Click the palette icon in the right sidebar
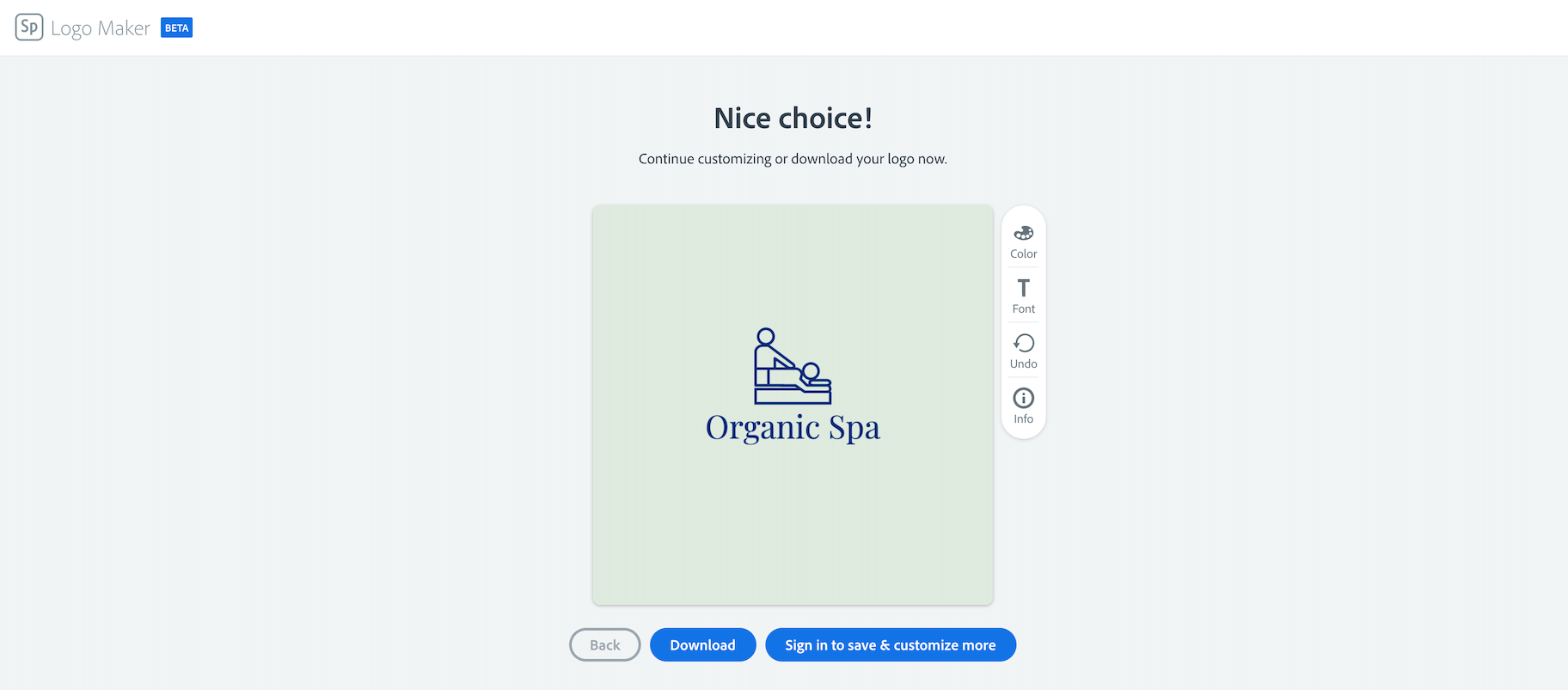This screenshot has width=1568, height=690. point(1023,232)
